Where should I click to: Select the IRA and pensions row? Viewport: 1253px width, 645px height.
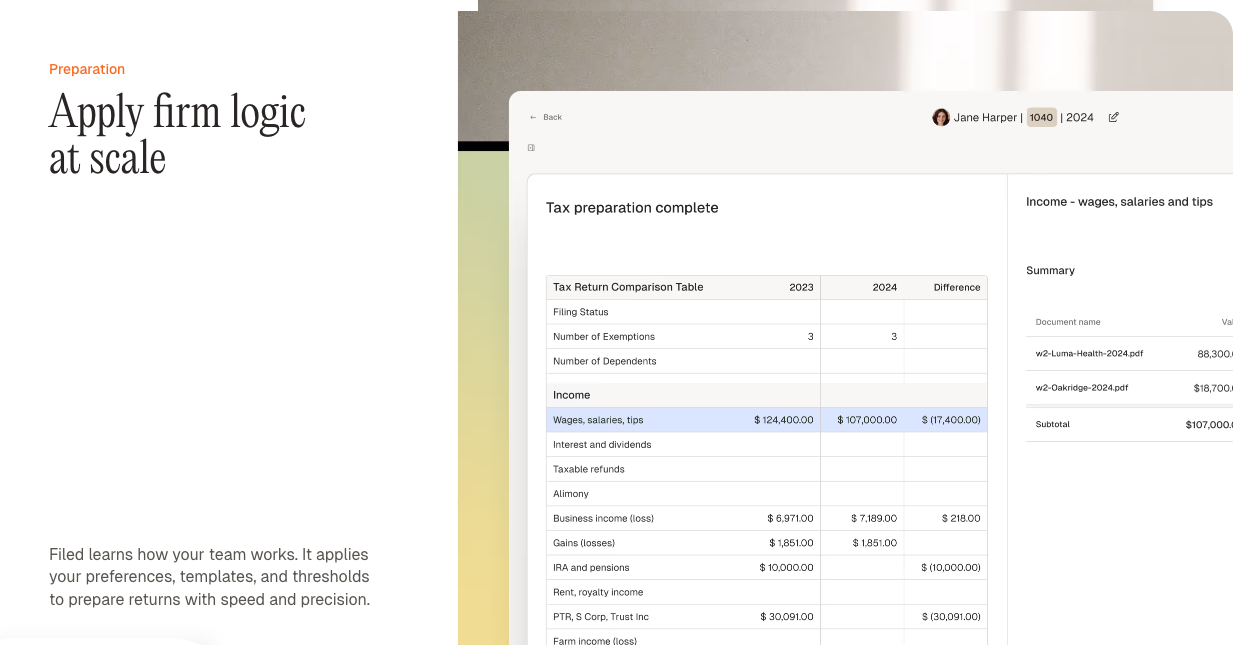[767, 567]
